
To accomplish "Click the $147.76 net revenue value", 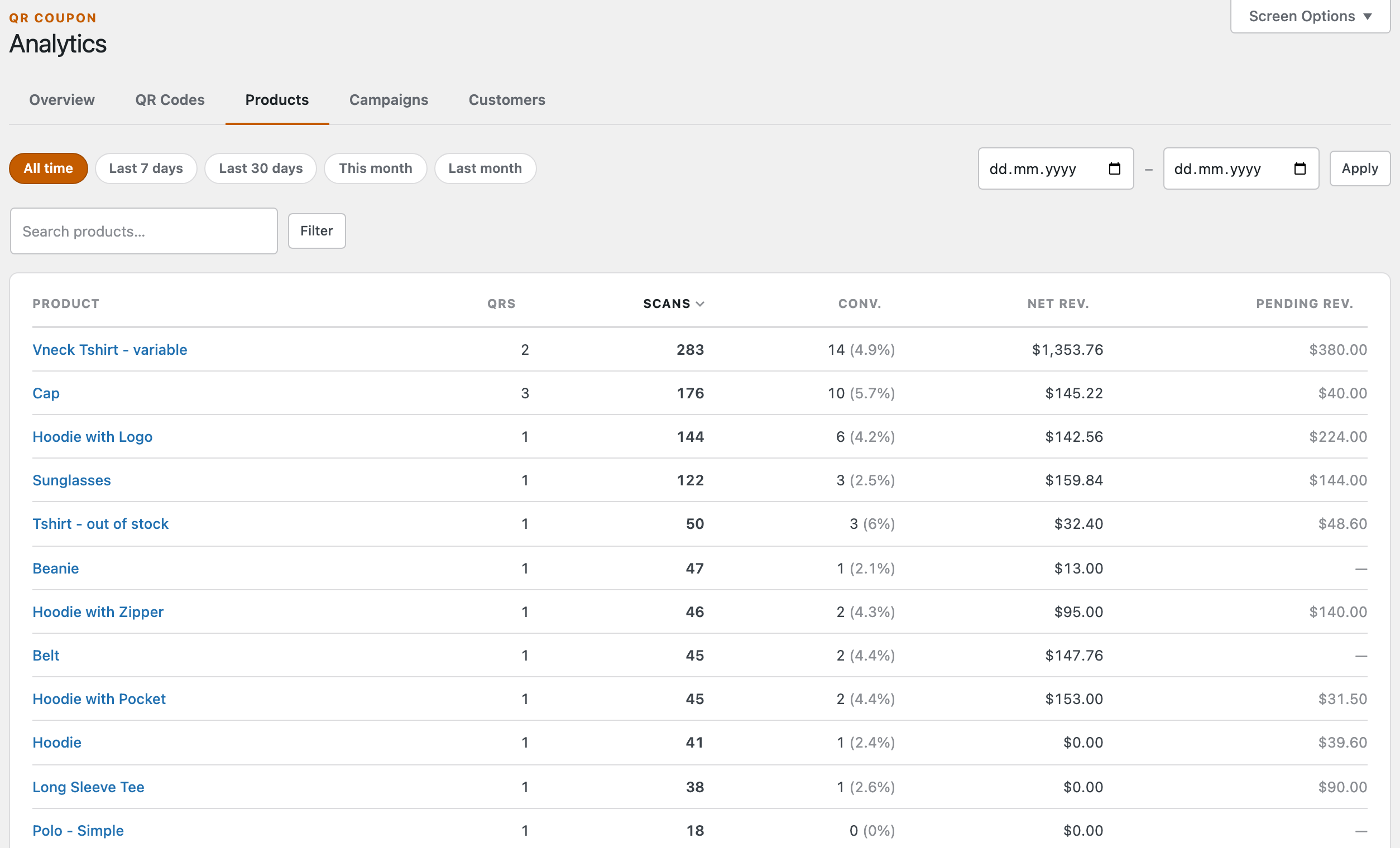I will pos(1074,656).
